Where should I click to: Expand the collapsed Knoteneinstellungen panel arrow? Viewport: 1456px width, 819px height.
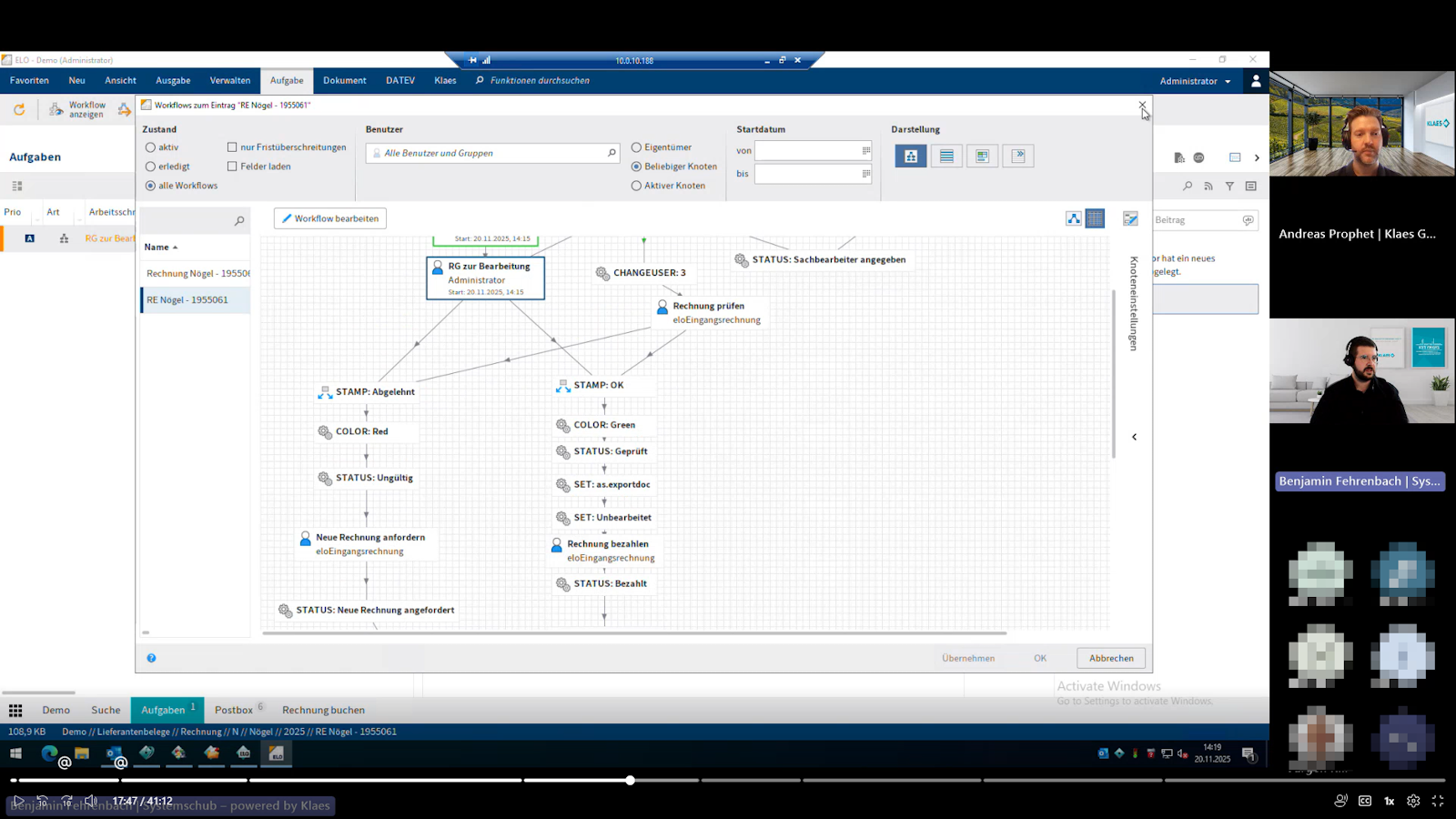[1134, 437]
